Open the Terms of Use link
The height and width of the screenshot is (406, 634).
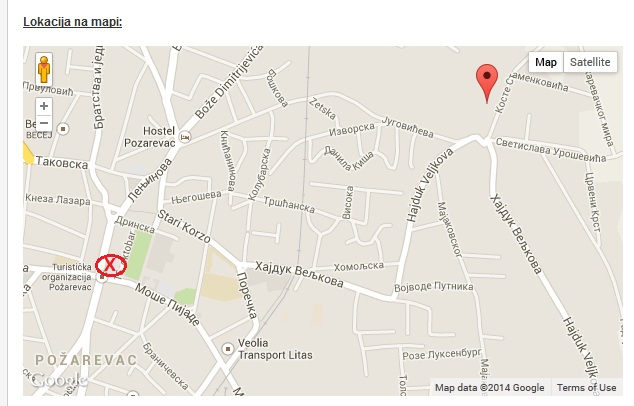(x=586, y=387)
